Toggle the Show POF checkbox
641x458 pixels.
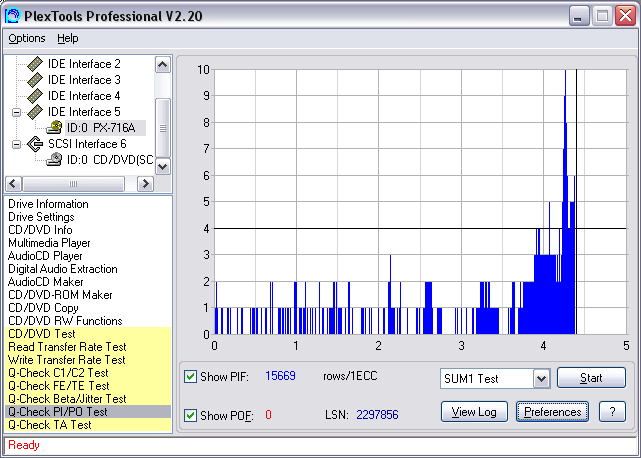pyautogui.click(x=190, y=415)
